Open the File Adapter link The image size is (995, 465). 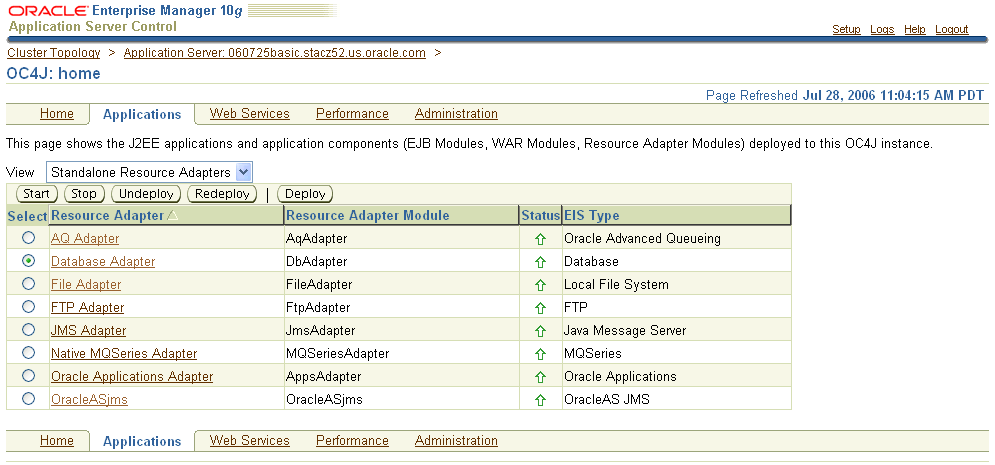click(86, 285)
